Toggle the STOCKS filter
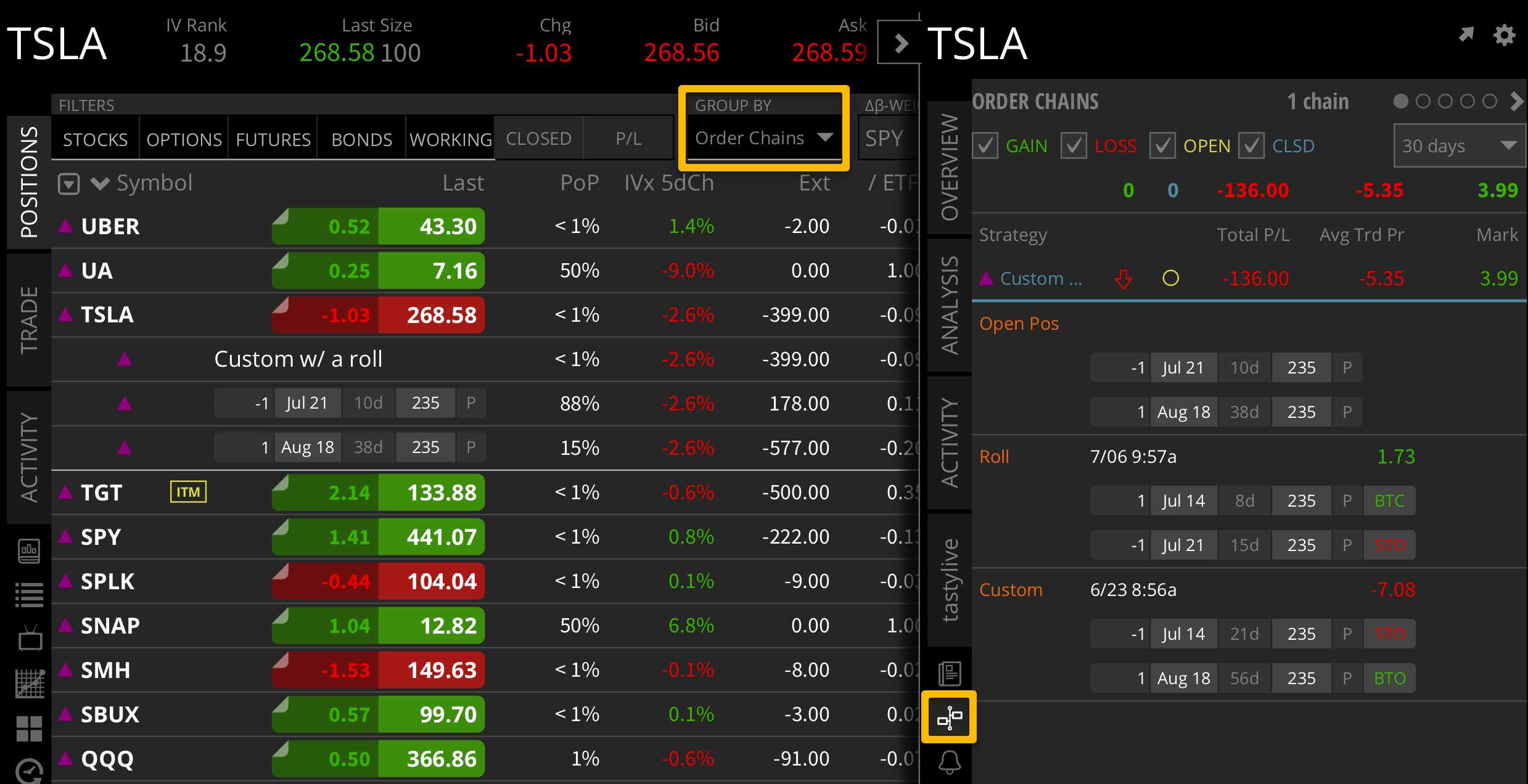1528x784 pixels. [x=95, y=139]
